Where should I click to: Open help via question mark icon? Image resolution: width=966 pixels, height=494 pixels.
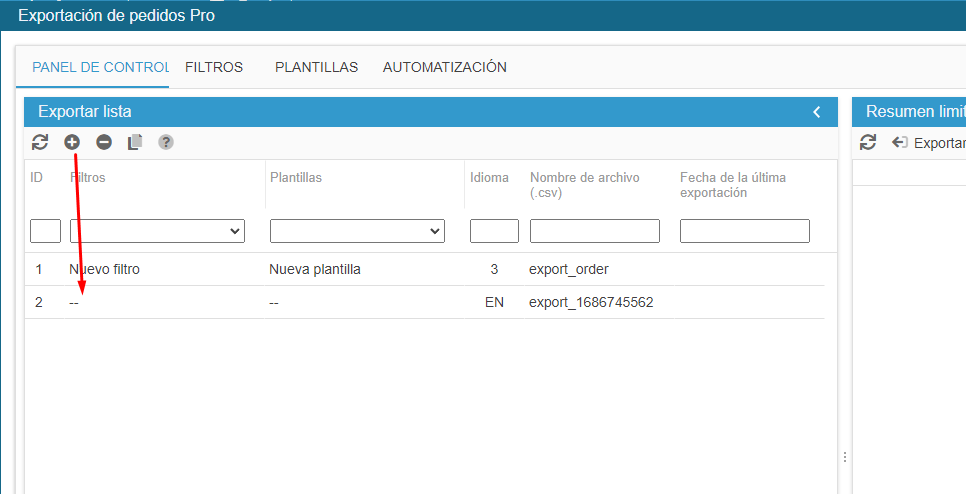click(166, 142)
